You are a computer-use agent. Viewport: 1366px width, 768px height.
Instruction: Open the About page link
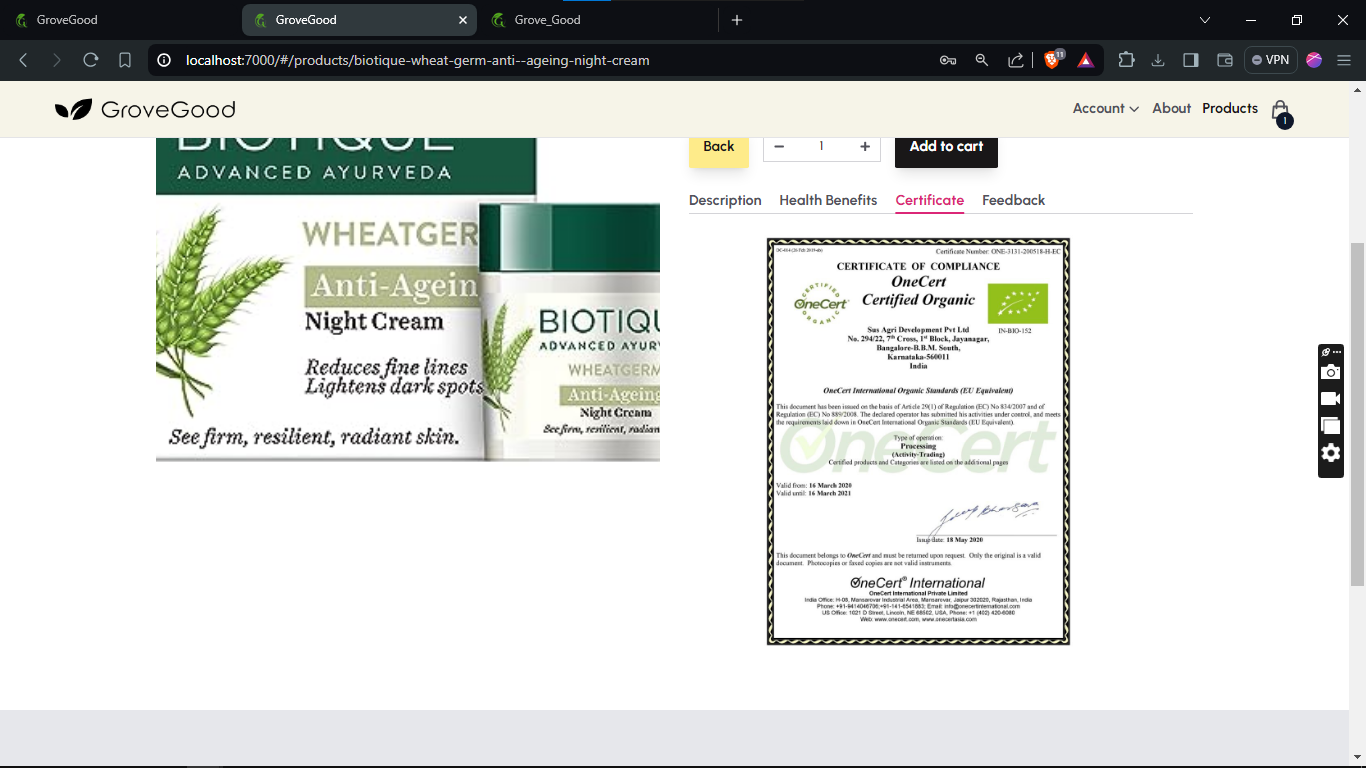(x=1171, y=108)
